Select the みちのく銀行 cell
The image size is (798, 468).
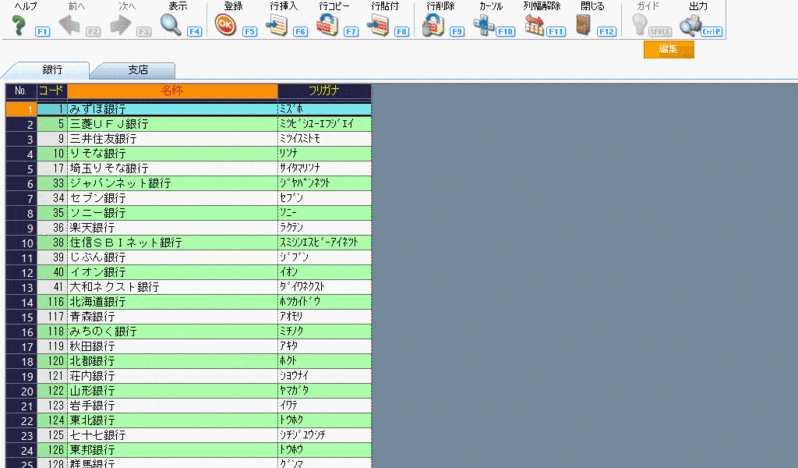(173, 331)
